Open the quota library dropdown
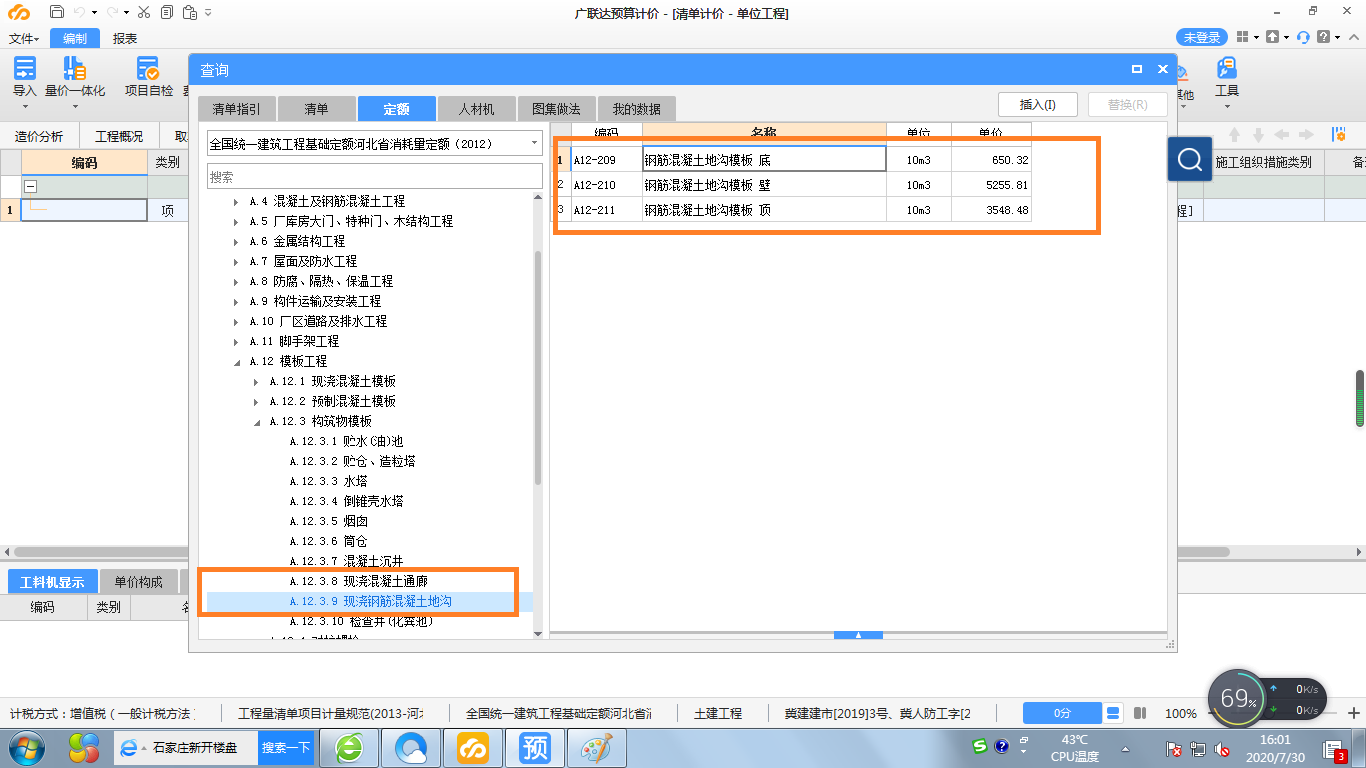This screenshot has height=768, width=1366. 534,143
